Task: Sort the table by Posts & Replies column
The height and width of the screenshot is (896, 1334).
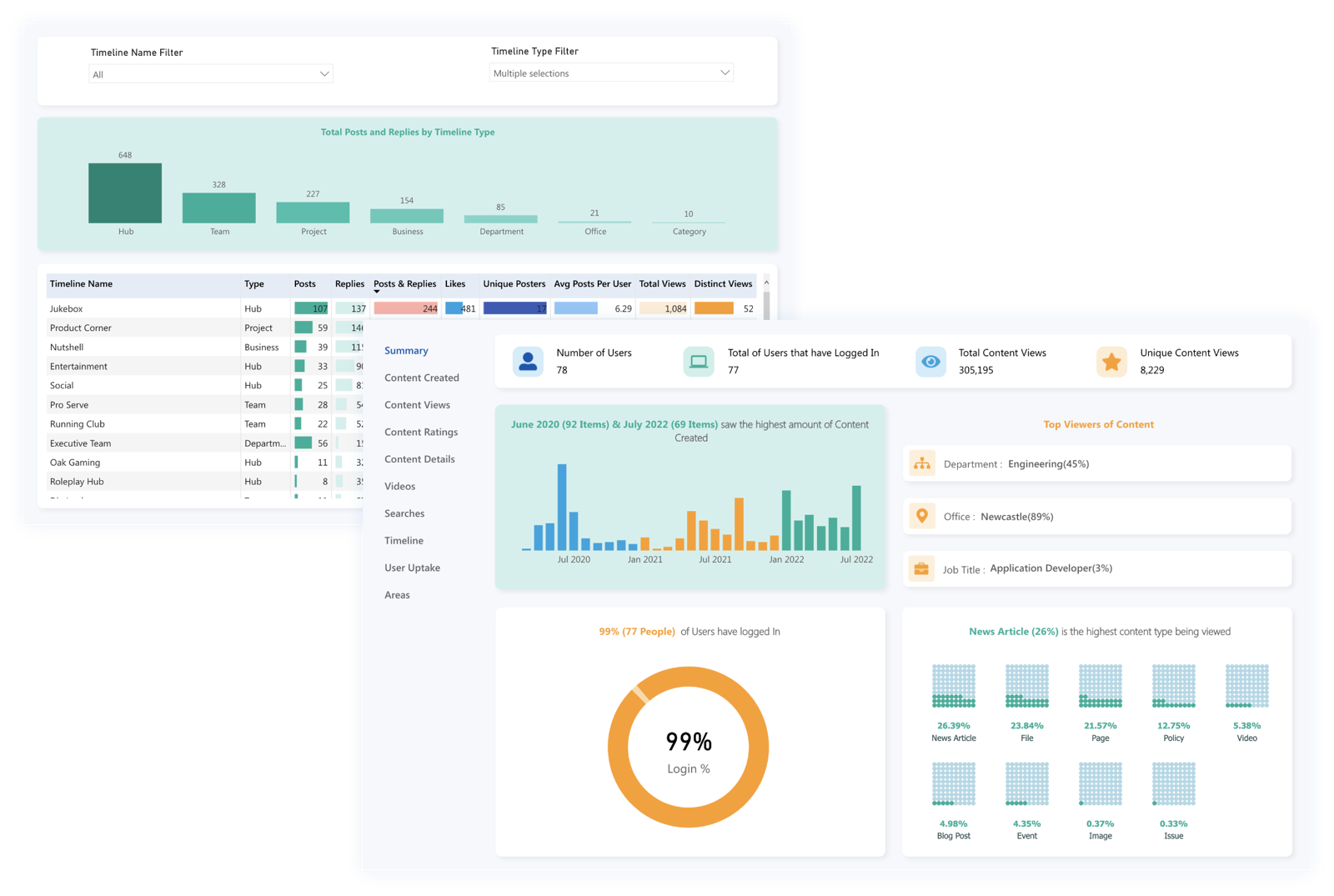Action: coord(405,283)
